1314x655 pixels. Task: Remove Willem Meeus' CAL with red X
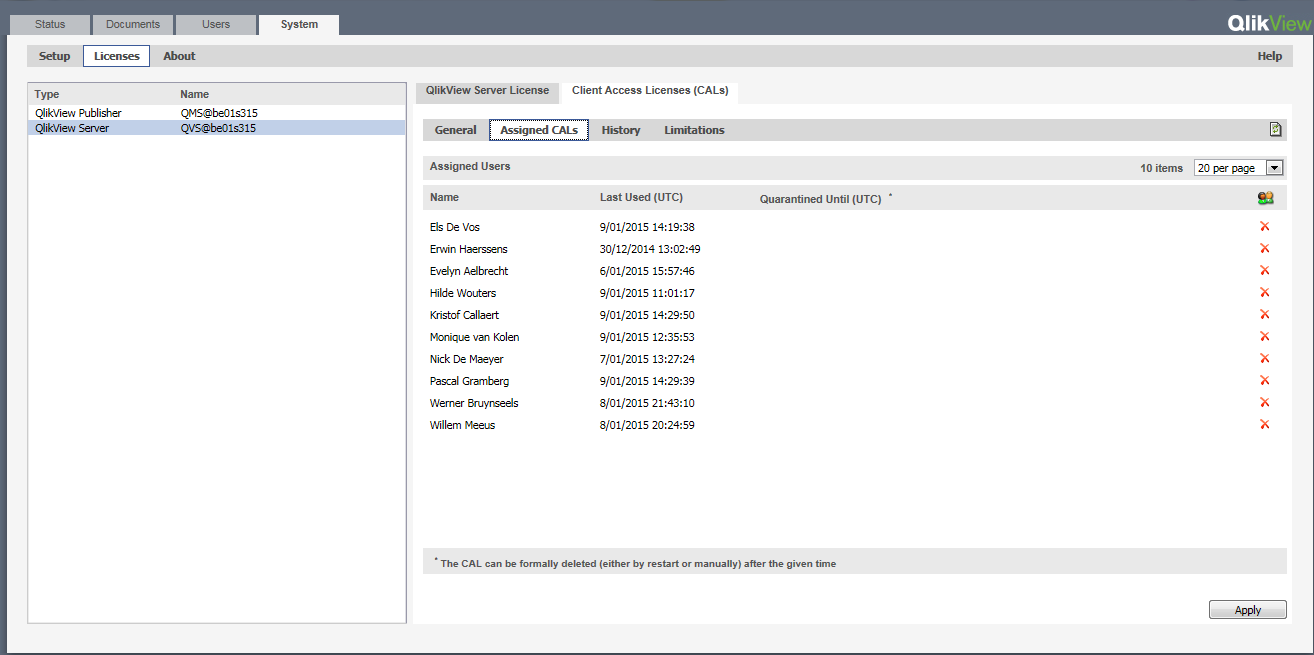1264,425
